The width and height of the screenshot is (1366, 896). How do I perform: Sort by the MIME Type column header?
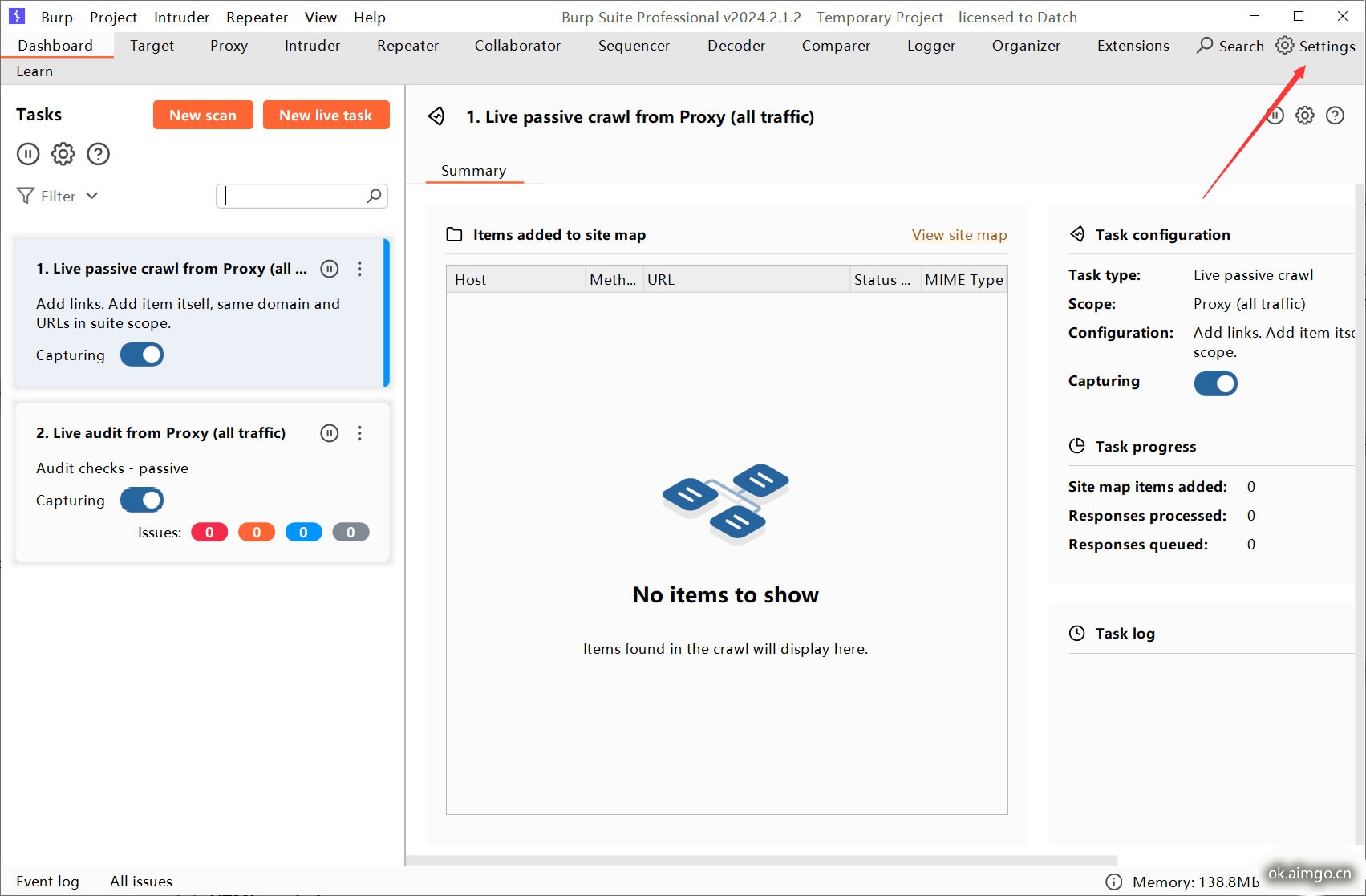coord(963,279)
